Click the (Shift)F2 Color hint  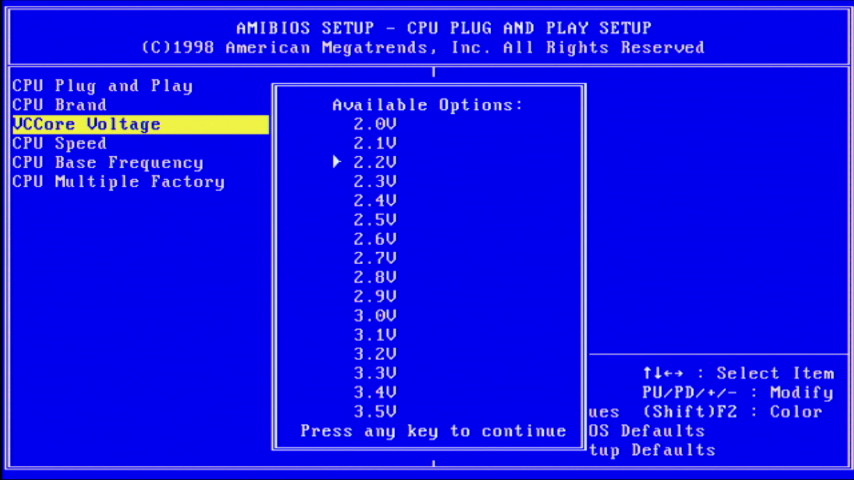tap(732, 412)
